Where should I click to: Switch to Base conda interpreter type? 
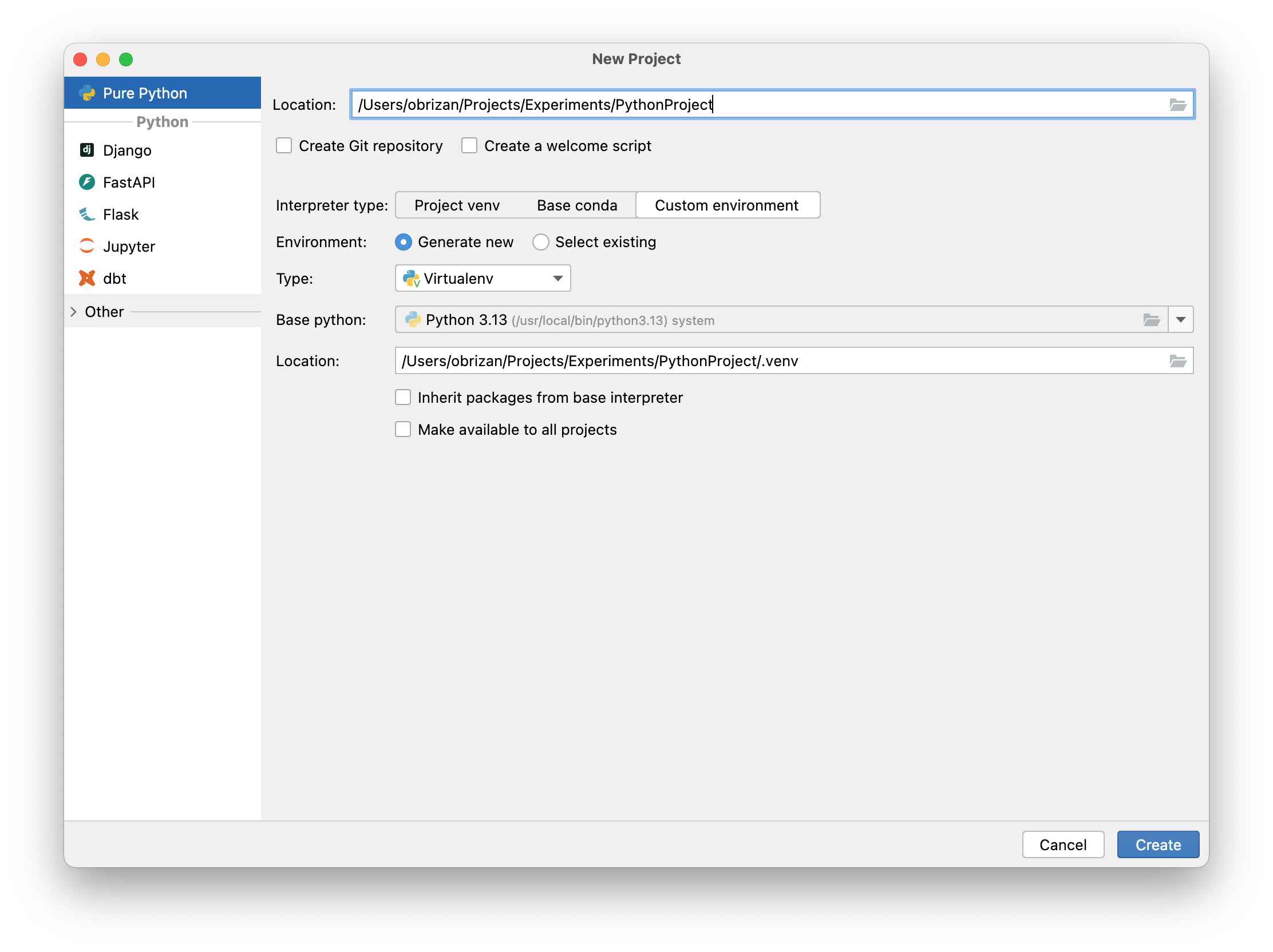[x=576, y=205]
